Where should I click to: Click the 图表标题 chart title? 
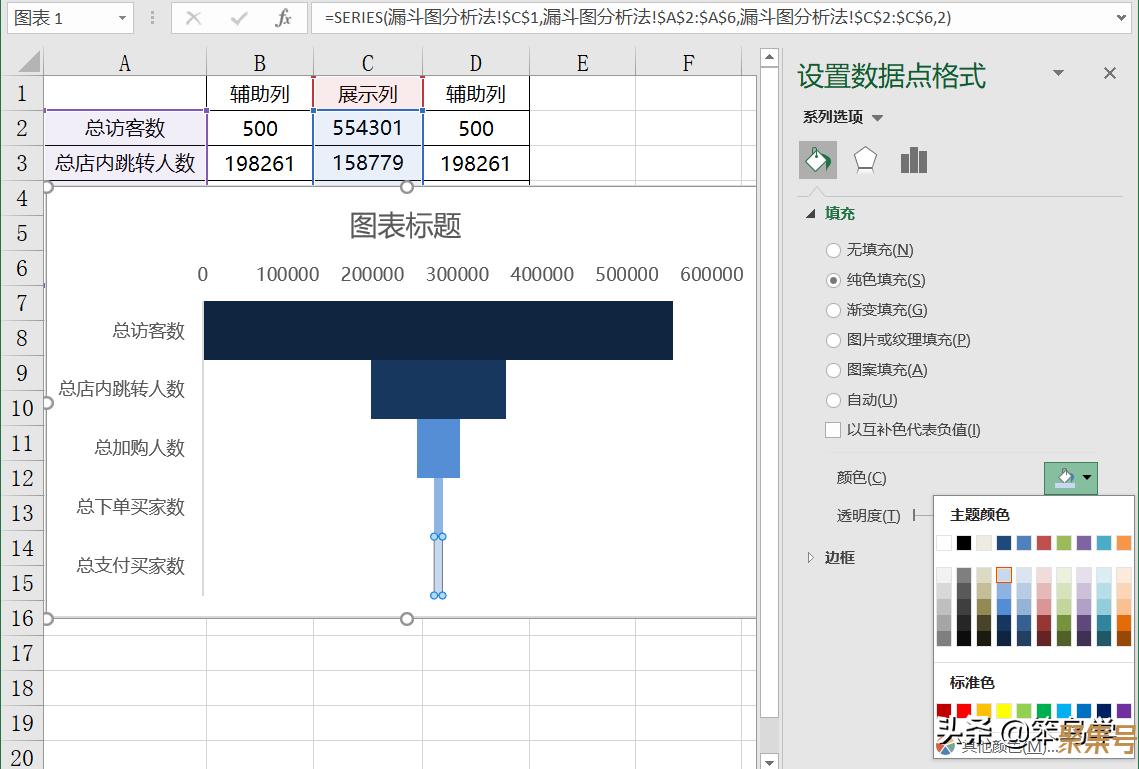[405, 225]
